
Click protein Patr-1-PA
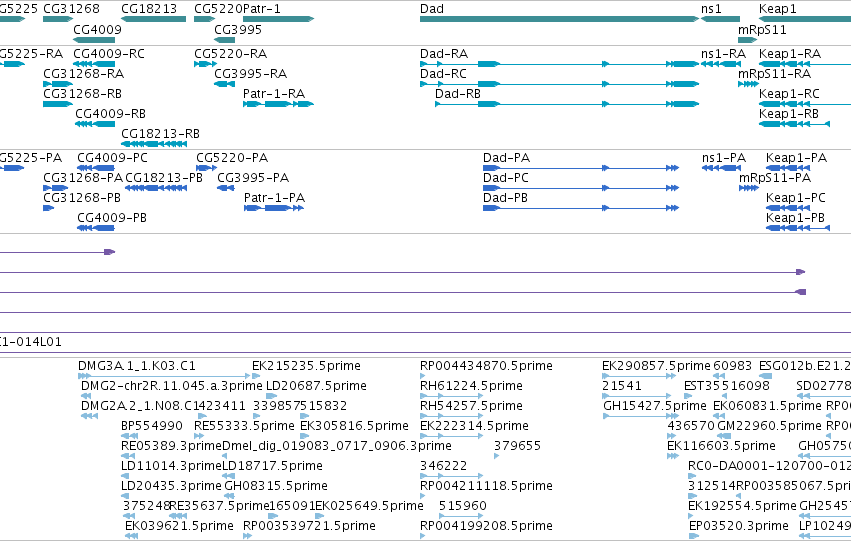[x=274, y=208]
